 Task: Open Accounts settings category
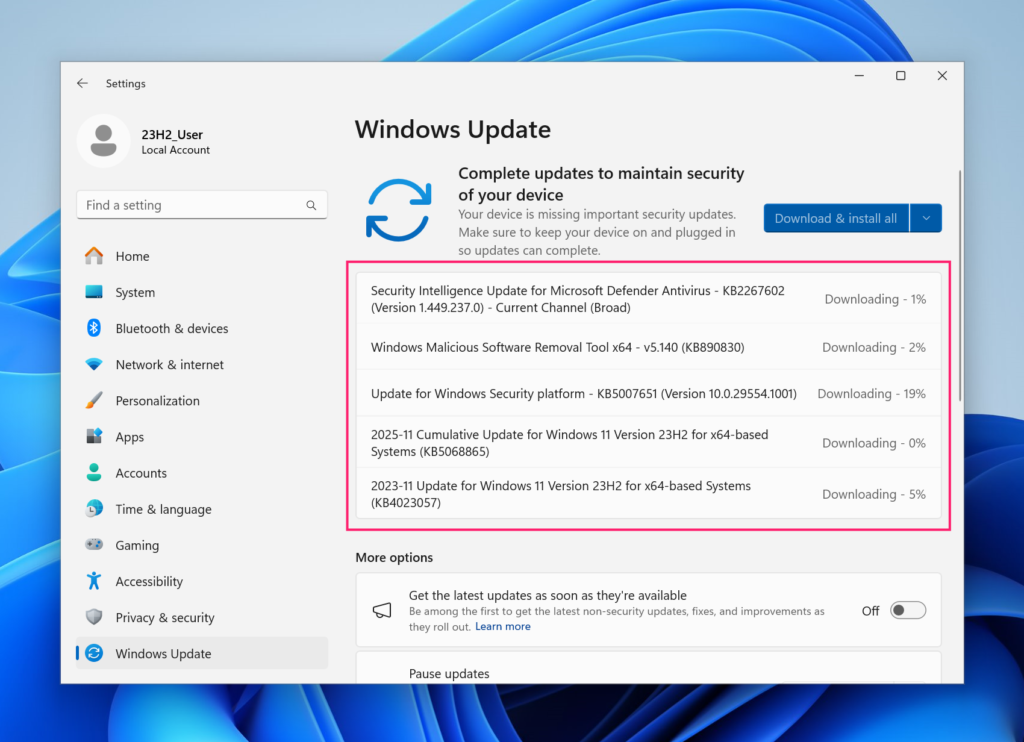[x=202, y=472]
